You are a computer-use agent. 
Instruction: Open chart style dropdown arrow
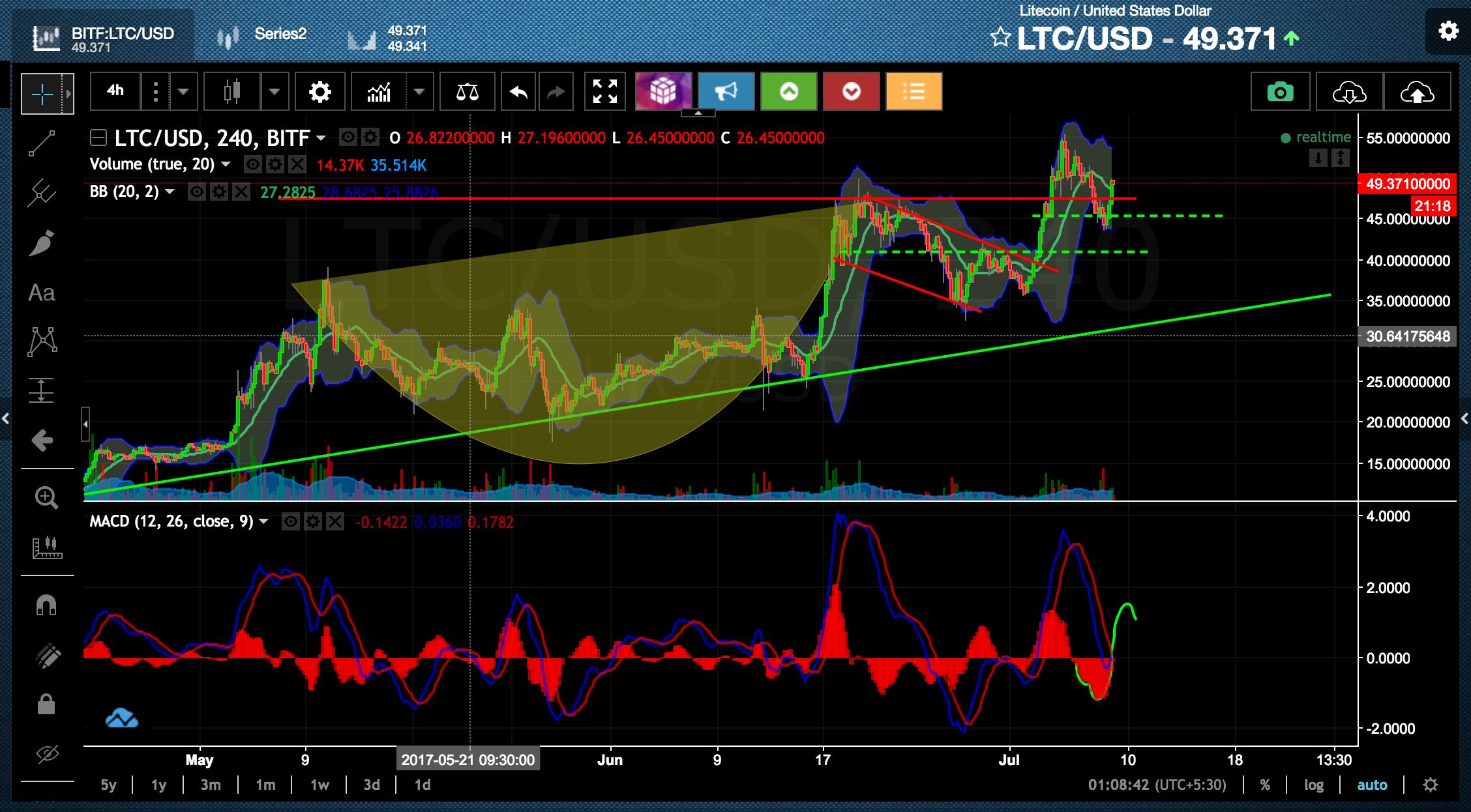275,92
